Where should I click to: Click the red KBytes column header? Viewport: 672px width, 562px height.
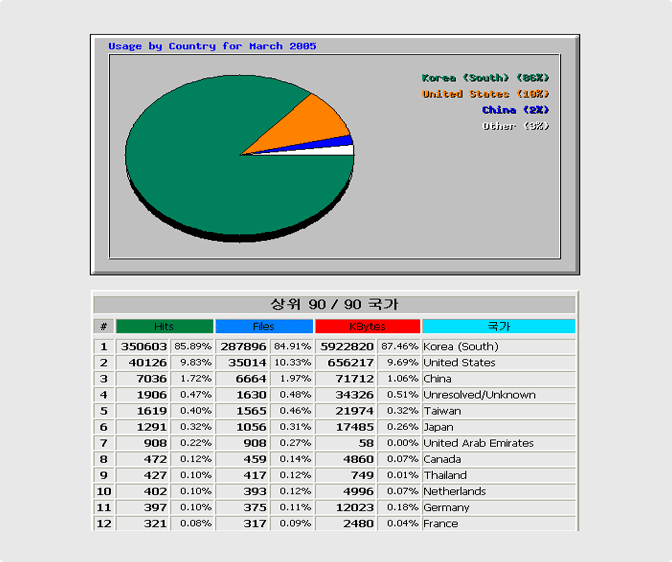click(367, 327)
